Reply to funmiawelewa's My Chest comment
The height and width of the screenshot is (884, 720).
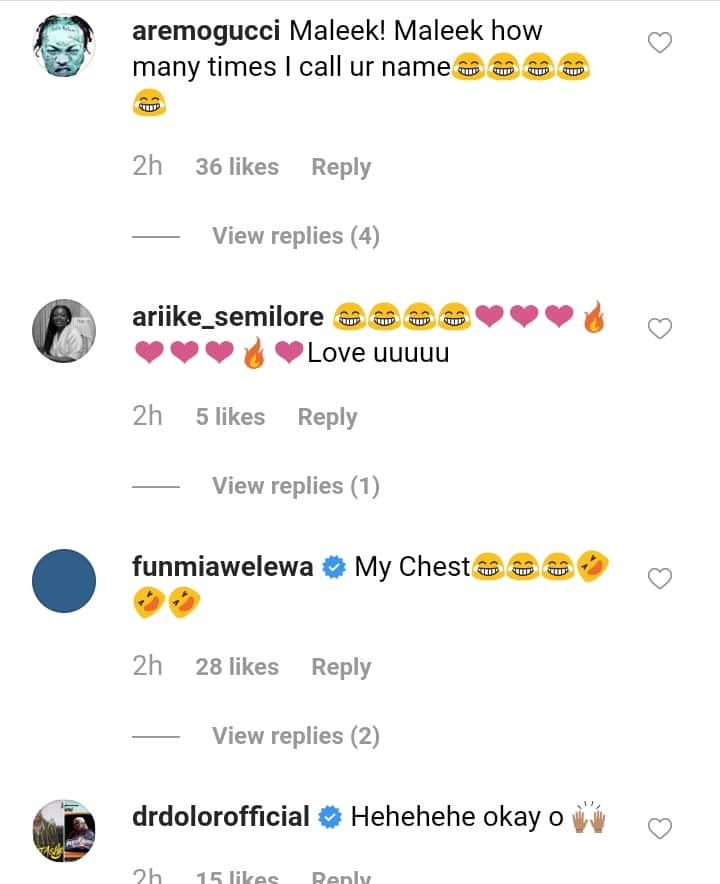(x=341, y=667)
